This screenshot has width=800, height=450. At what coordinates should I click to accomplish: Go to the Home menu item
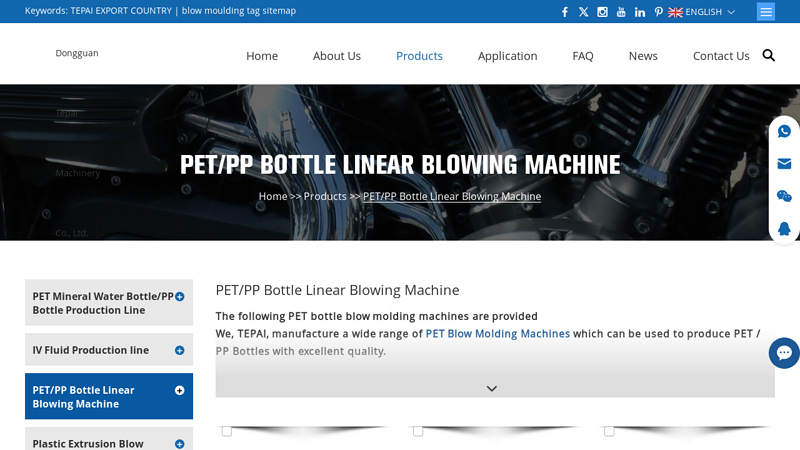pos(262,56)
